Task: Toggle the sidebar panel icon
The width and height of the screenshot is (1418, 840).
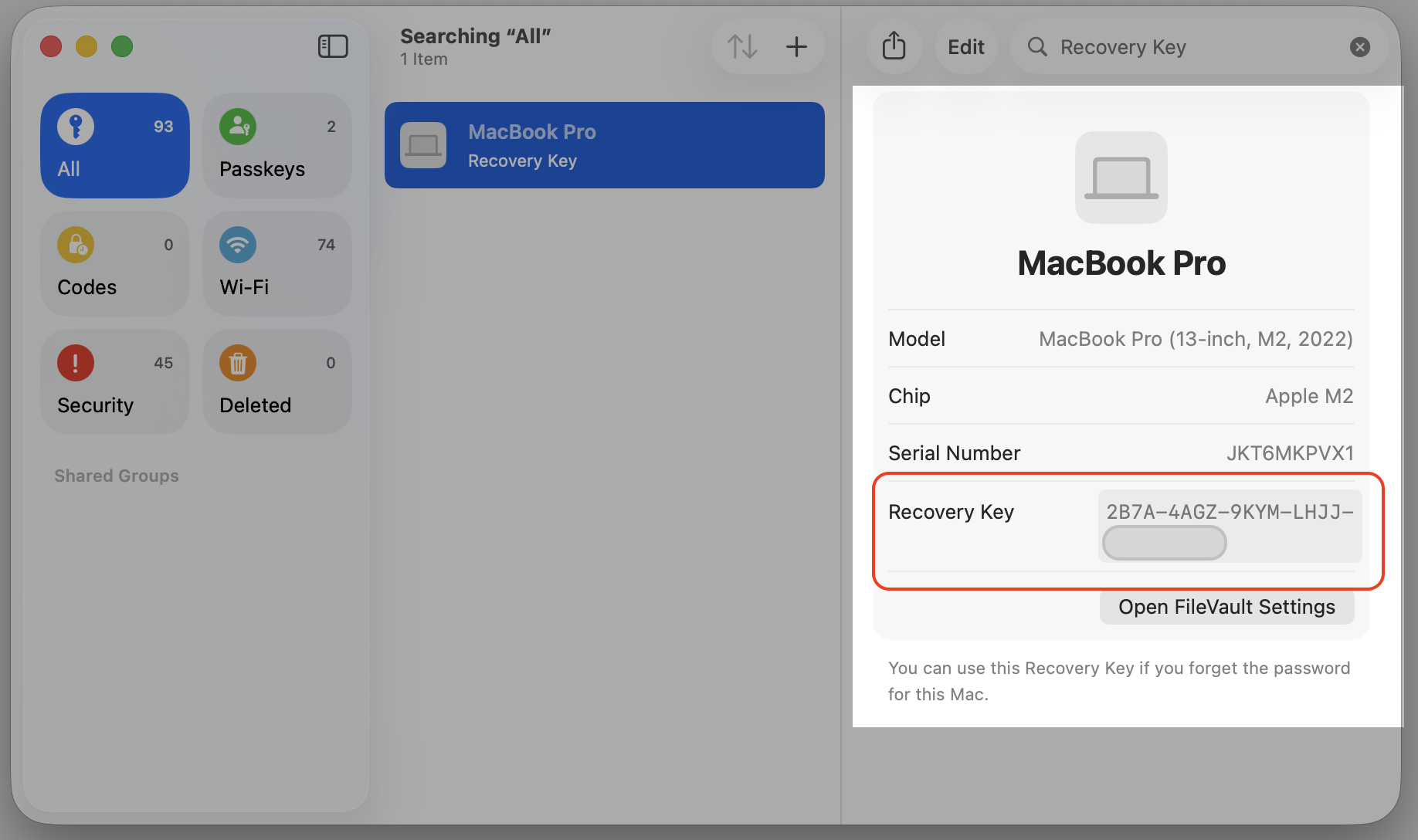Action: pos(333,46)
